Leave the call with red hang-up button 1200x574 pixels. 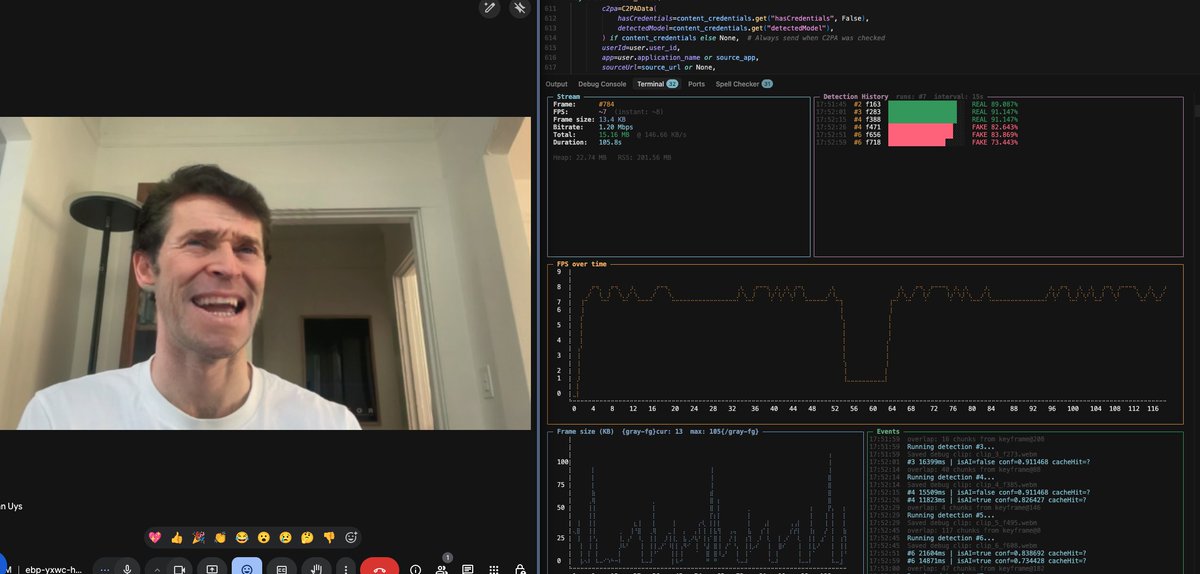tap(380, 567)
